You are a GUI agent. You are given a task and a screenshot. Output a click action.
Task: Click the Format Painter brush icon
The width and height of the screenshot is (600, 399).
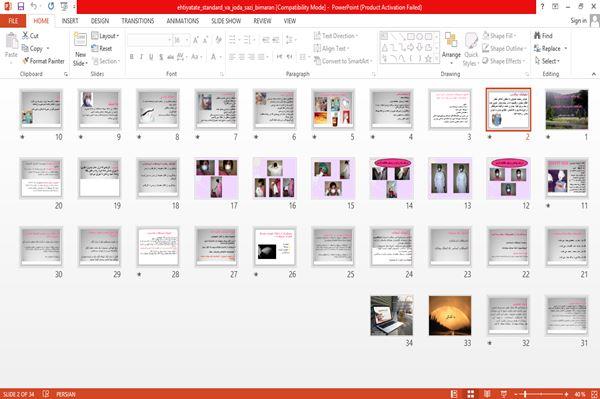click(25, 61)
